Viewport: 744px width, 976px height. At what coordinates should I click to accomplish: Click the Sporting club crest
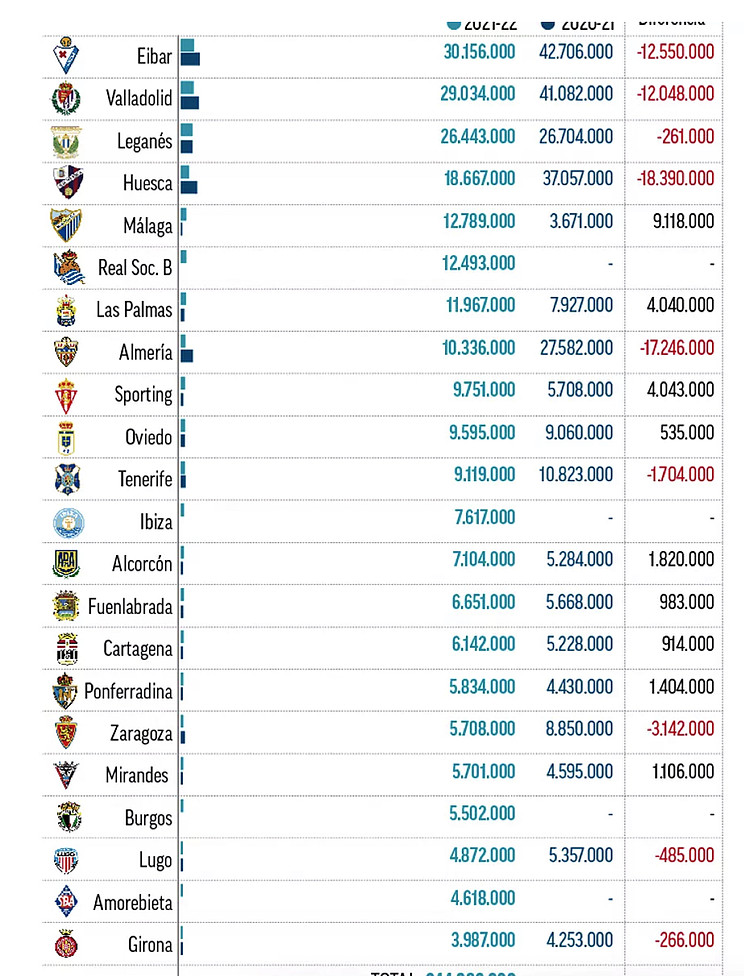(x=66, y=395)
